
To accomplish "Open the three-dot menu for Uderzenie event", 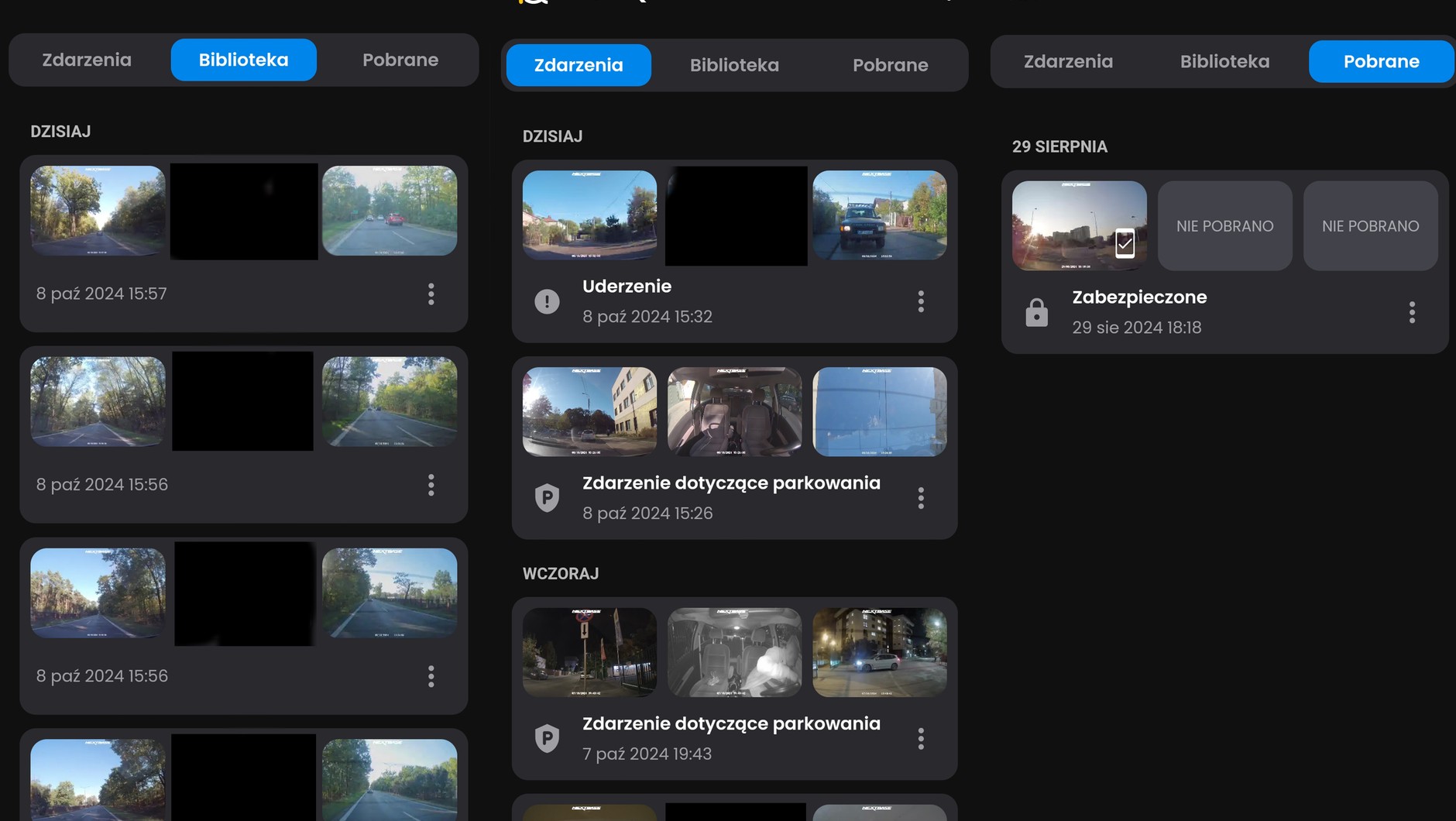I will click(x=921, y=301).
